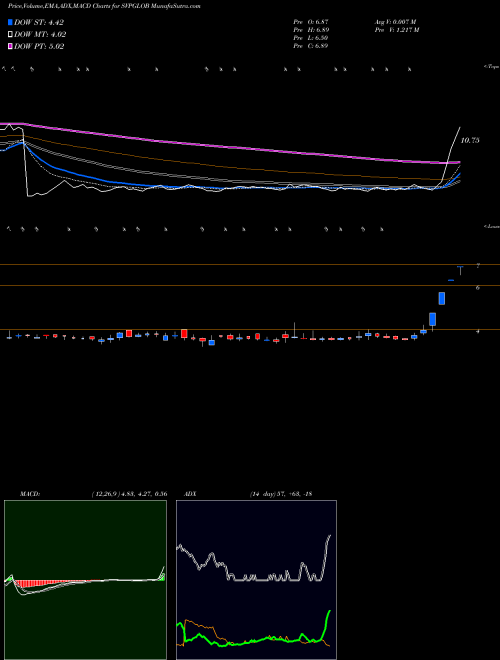Viewport: 500px width, 660px height.
Task: Click the 'Pre V: 1.217 M' volume text
Action: click(396, 30)
